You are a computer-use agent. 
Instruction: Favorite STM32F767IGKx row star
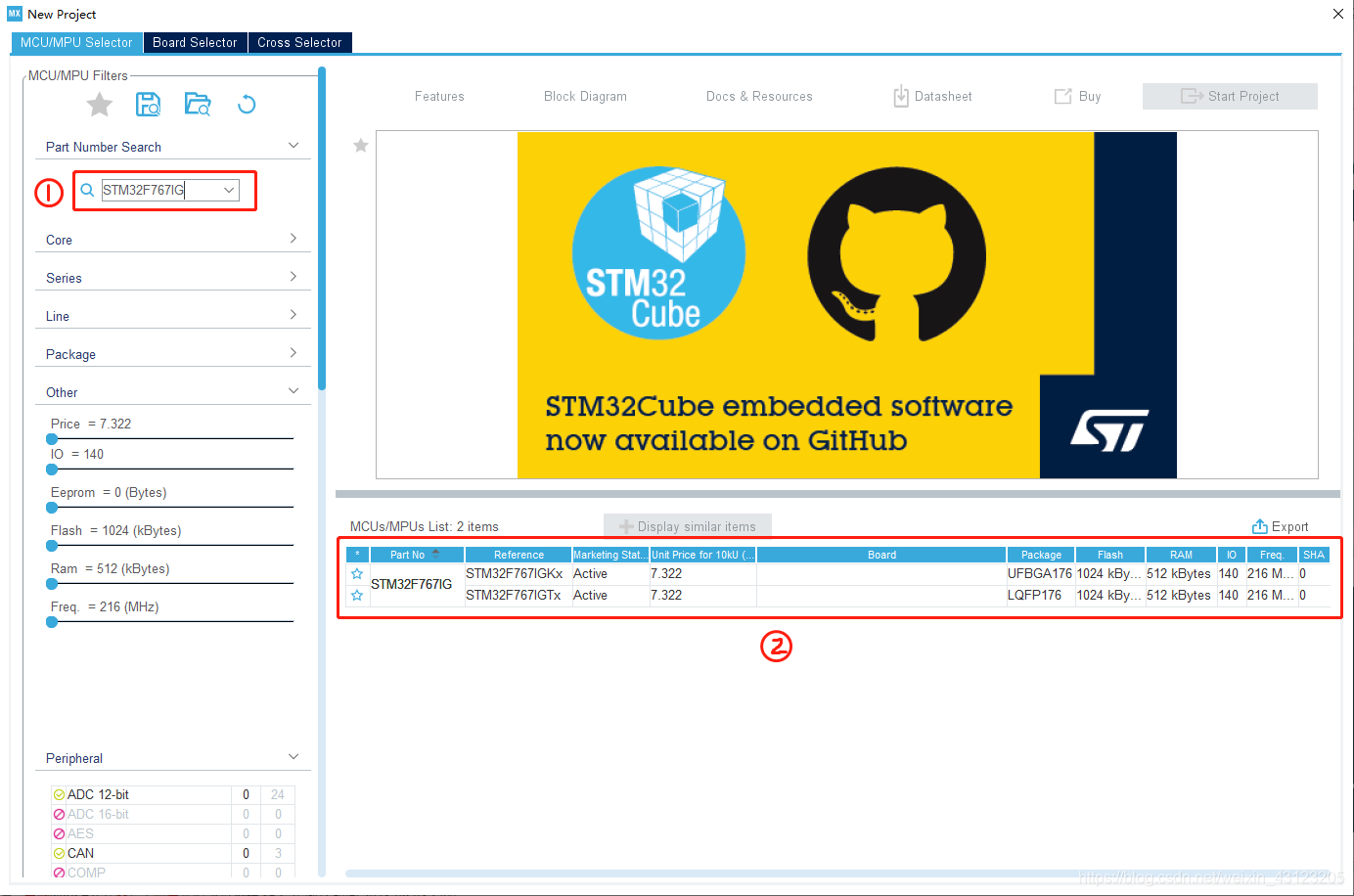coord(357,574)
